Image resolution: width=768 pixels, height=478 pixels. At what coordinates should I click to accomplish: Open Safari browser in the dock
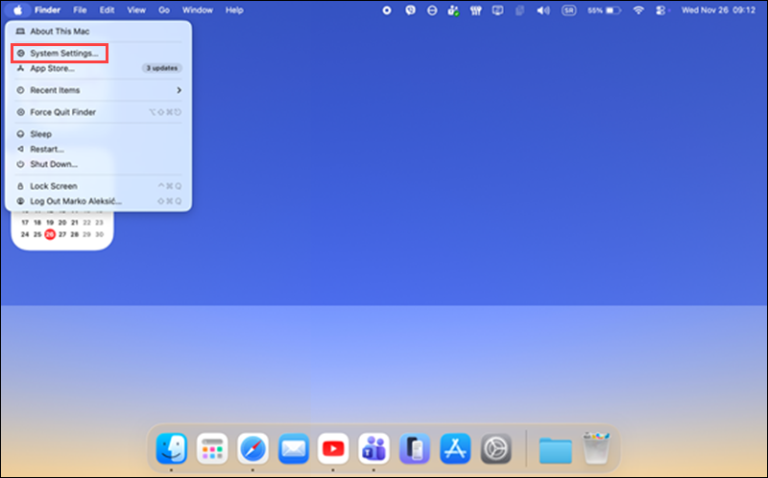click(253, 449)
